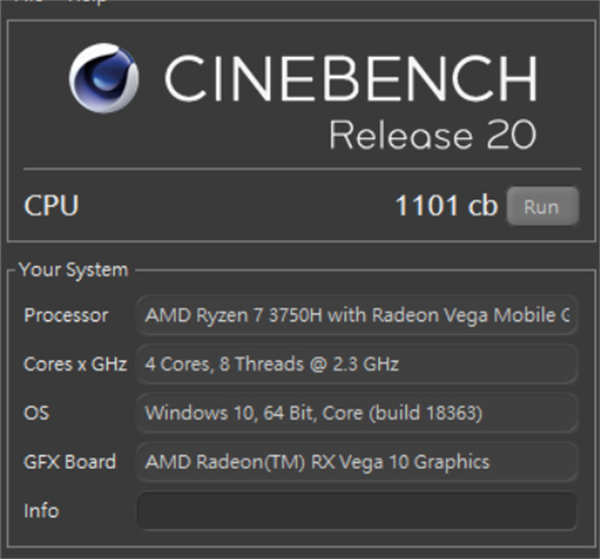
Task: Click the CPU test label
Action: (51, 205)
